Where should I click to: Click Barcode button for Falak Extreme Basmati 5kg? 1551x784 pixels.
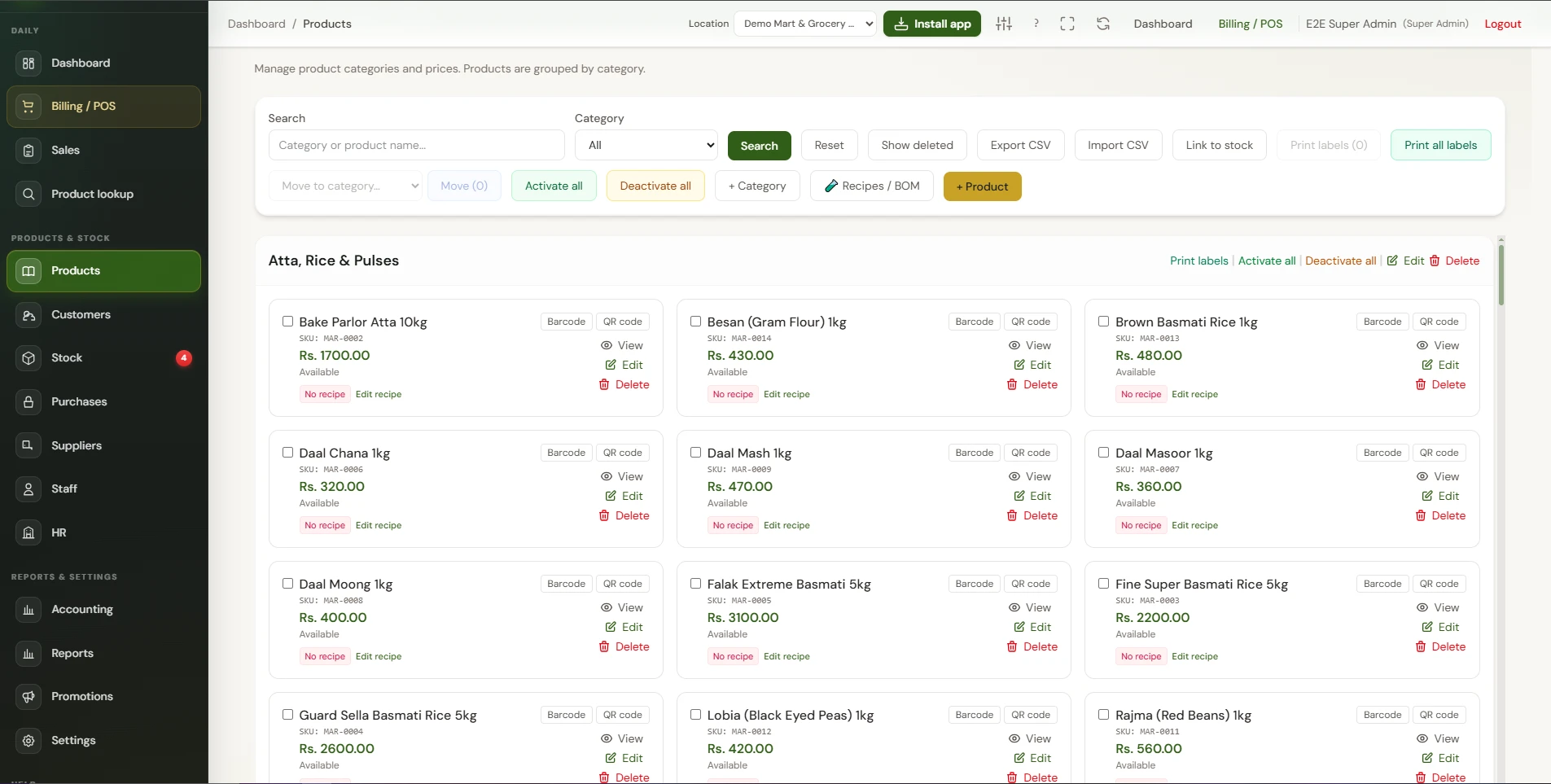pos(974,584)
